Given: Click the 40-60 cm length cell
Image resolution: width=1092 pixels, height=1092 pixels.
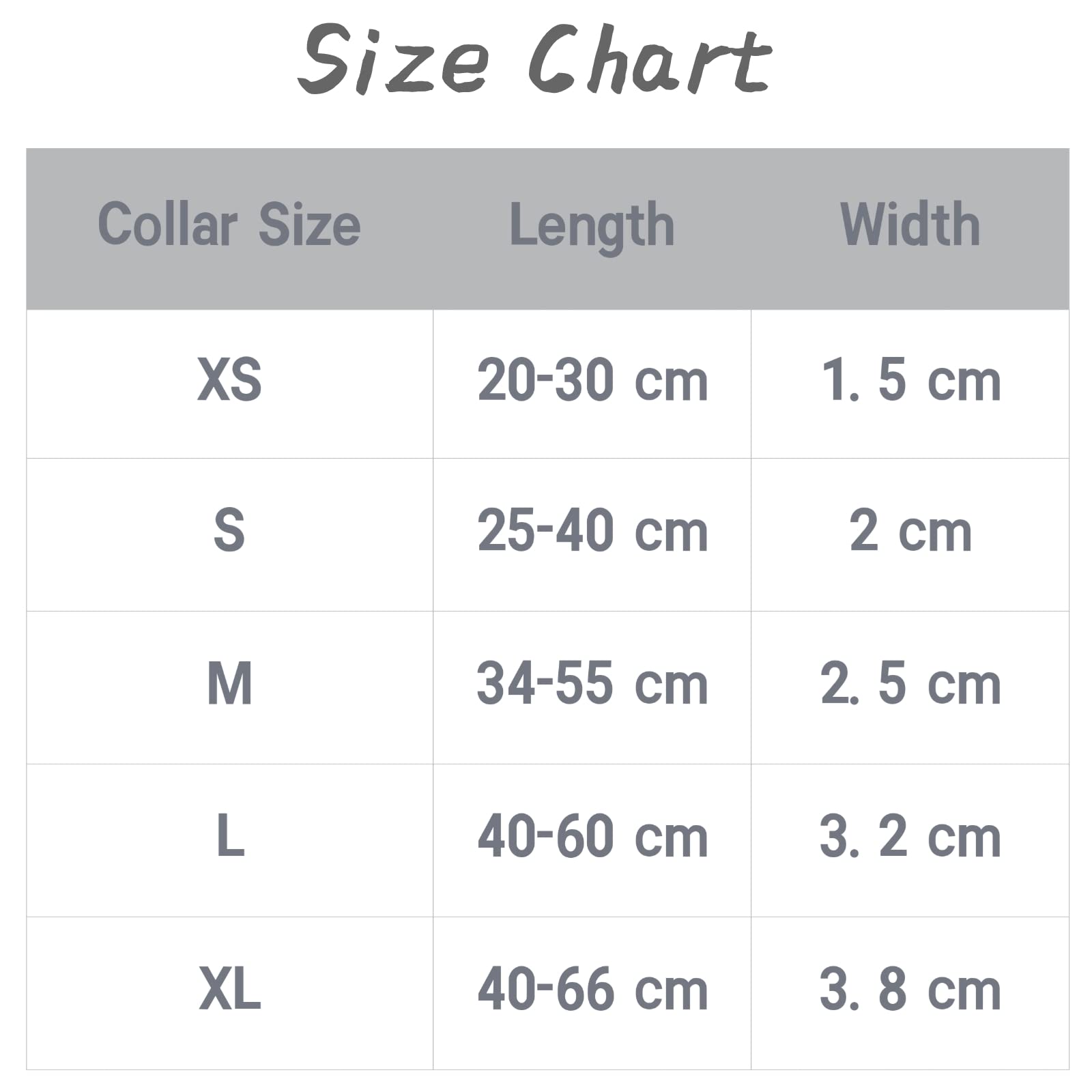Looking at the screenshot, I should coord(592,837).
